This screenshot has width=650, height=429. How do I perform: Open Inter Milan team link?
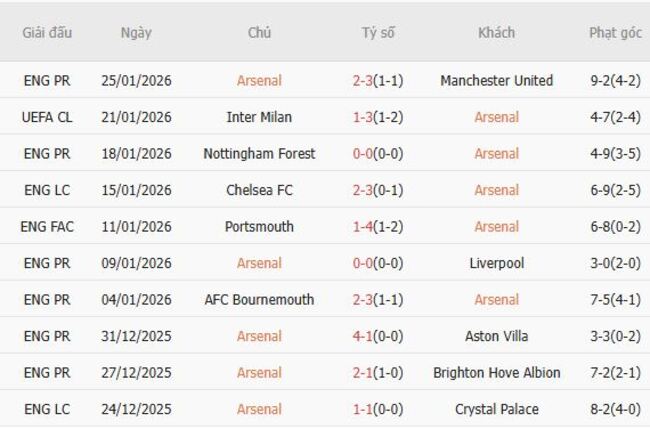259,117
